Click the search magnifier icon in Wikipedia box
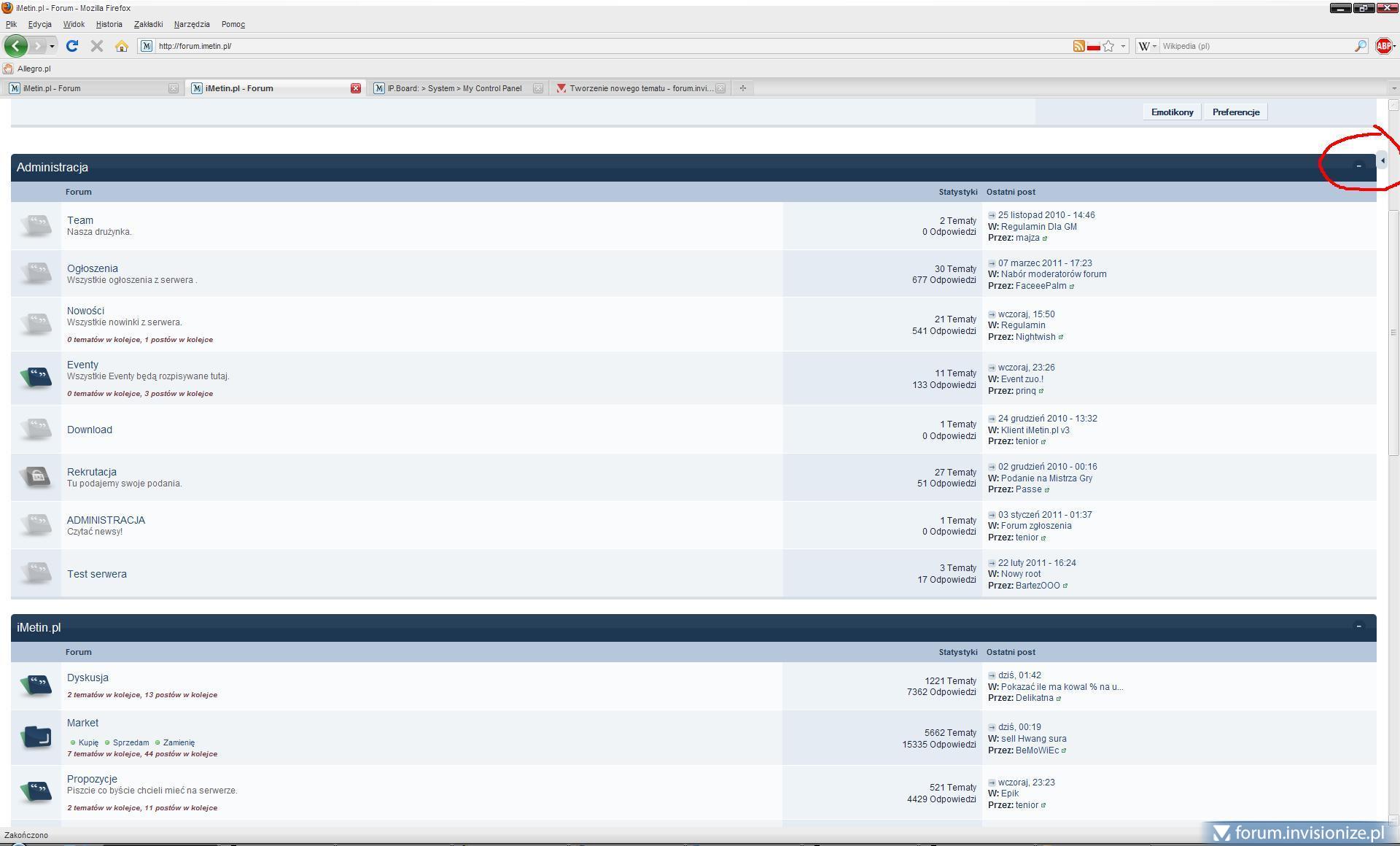 pyautogui.click(x=1360, y=46)
